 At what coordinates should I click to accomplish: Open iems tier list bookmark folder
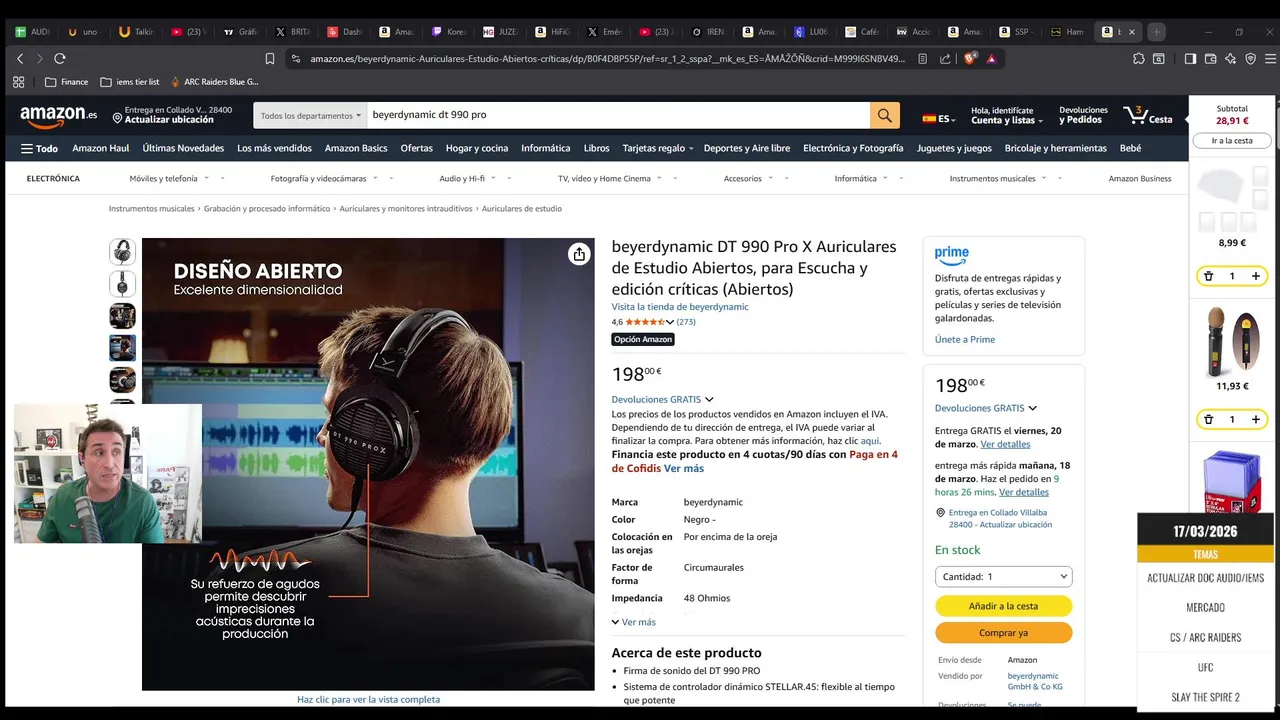point(130,82)
